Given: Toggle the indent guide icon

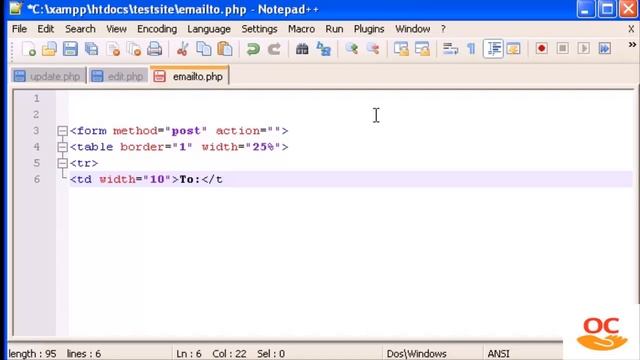Looking at the screenshot, I should click(x=493, y=49).
